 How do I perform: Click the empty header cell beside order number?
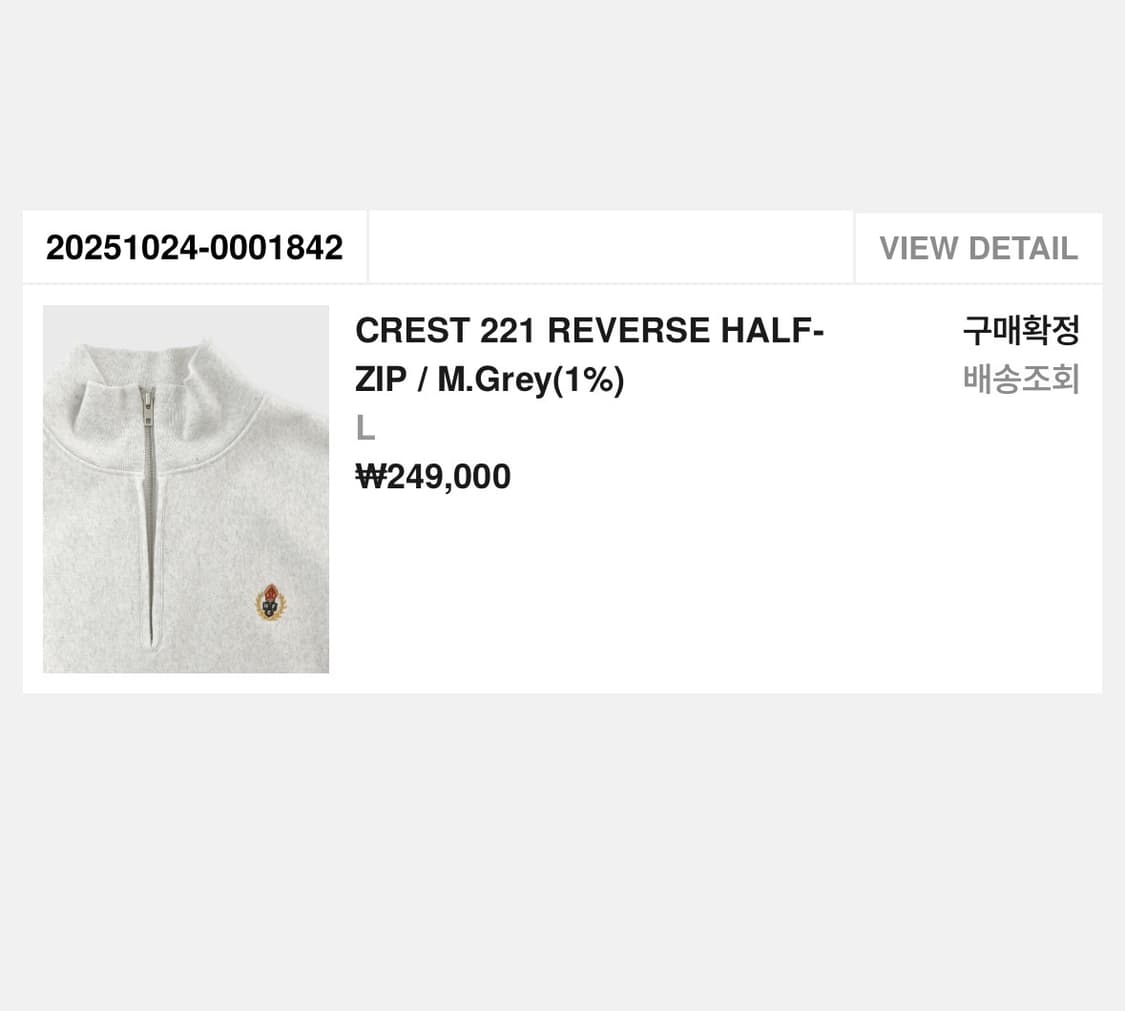(611, 247)
